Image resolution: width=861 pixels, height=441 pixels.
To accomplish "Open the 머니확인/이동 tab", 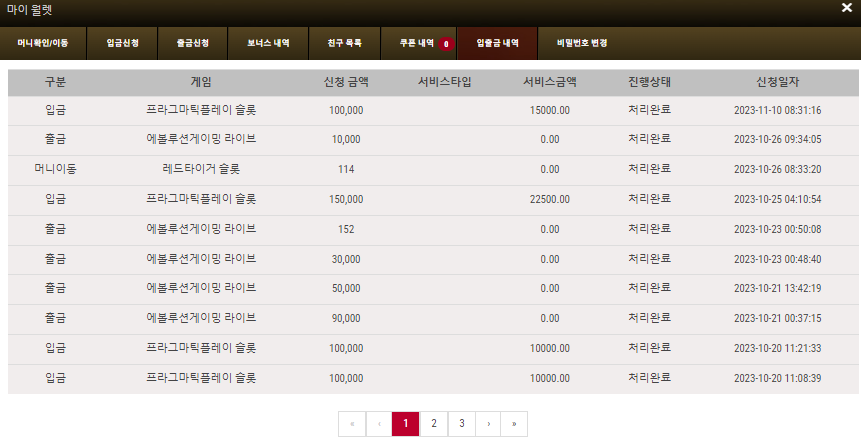I will pyautogui.click(x=43, y=43).
